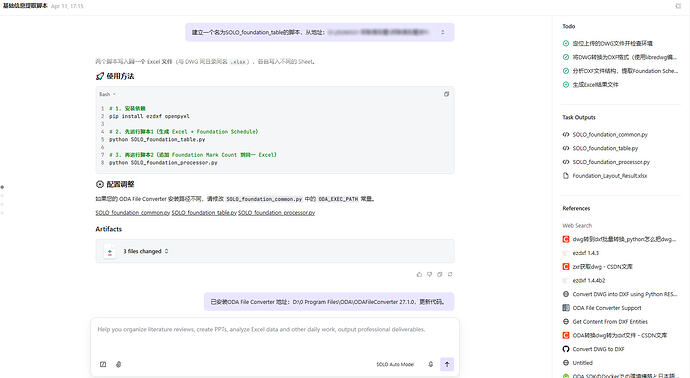Image resolution: width=690 pixels, height=378 pixels.
Task: Start voice input with the microphone icon
Action: click(431, 364)
